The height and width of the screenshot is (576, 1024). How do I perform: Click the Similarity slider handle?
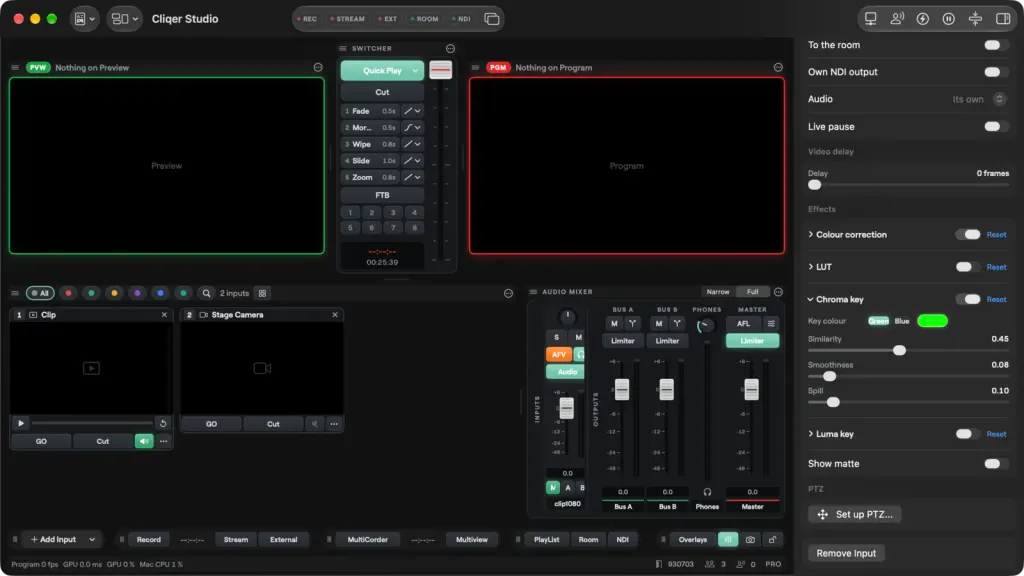tap(899, 351)
